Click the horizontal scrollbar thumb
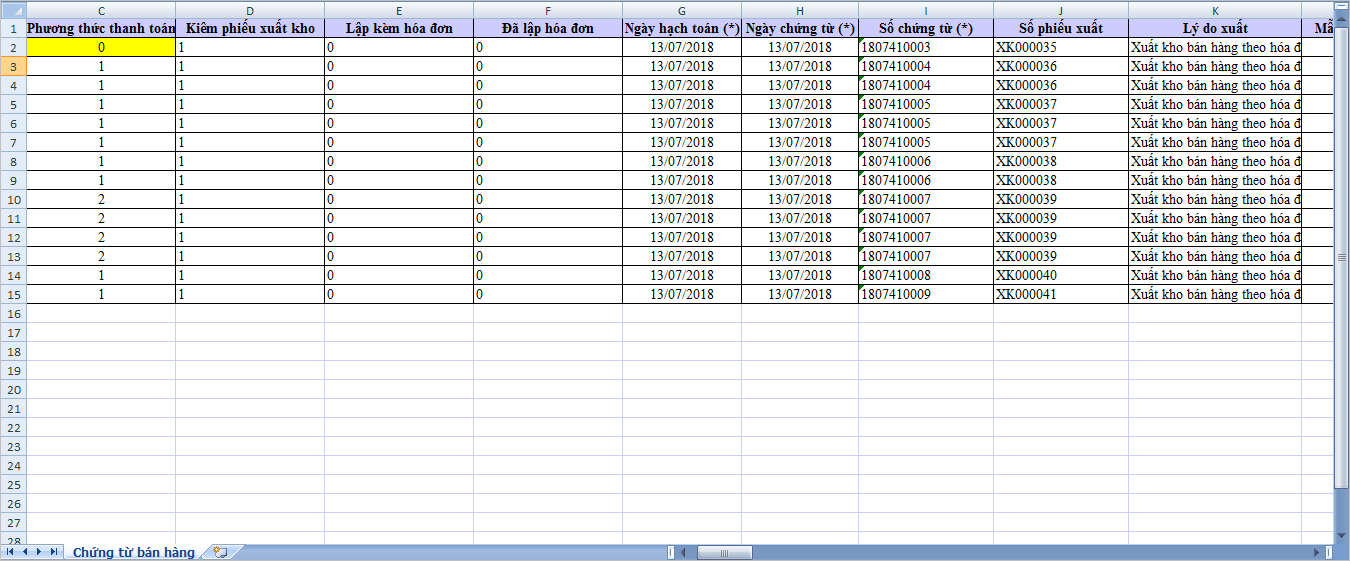 [723, 552]
